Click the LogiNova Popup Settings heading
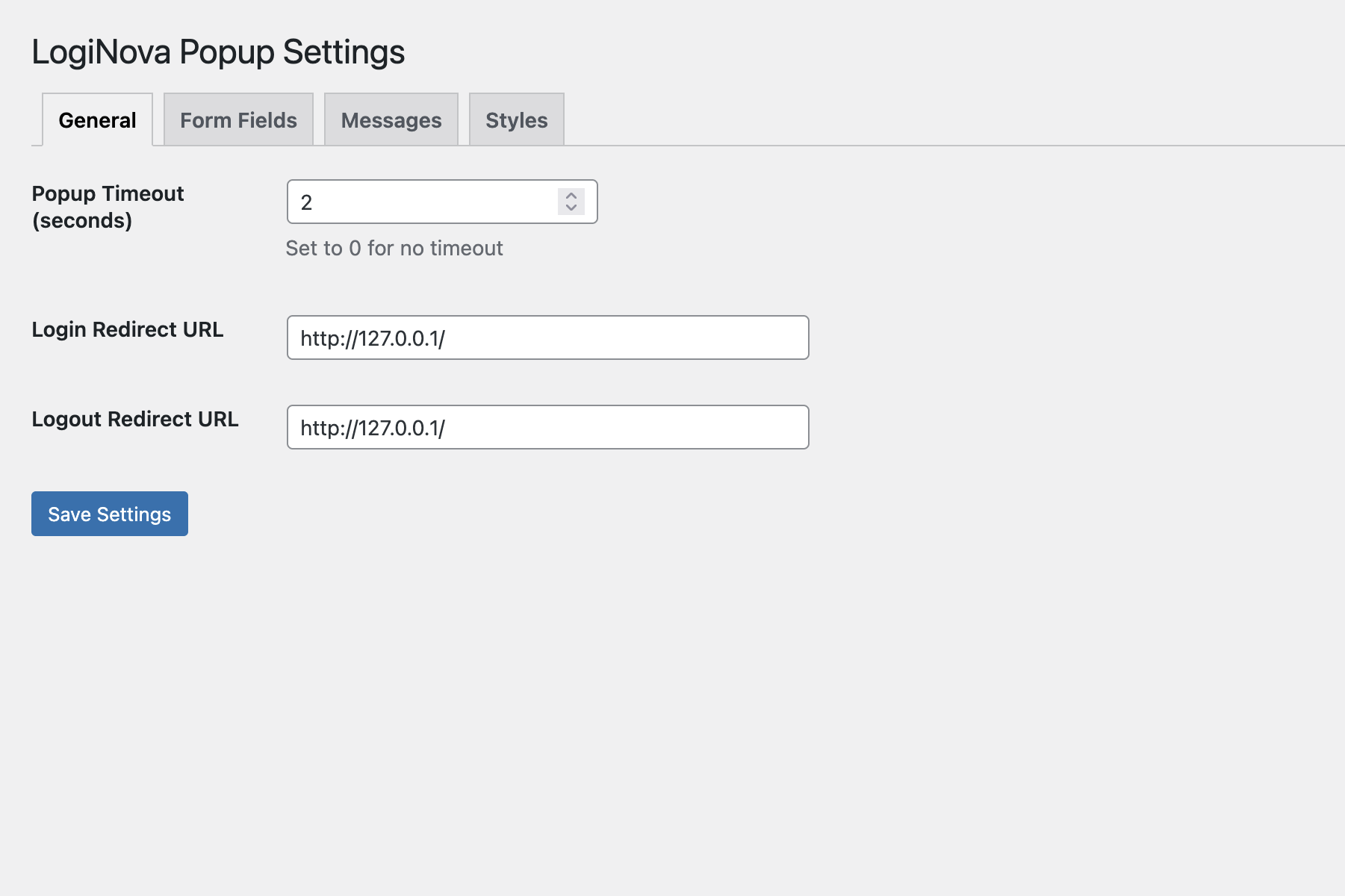The image size is (1345, 896). click(218, 52)
